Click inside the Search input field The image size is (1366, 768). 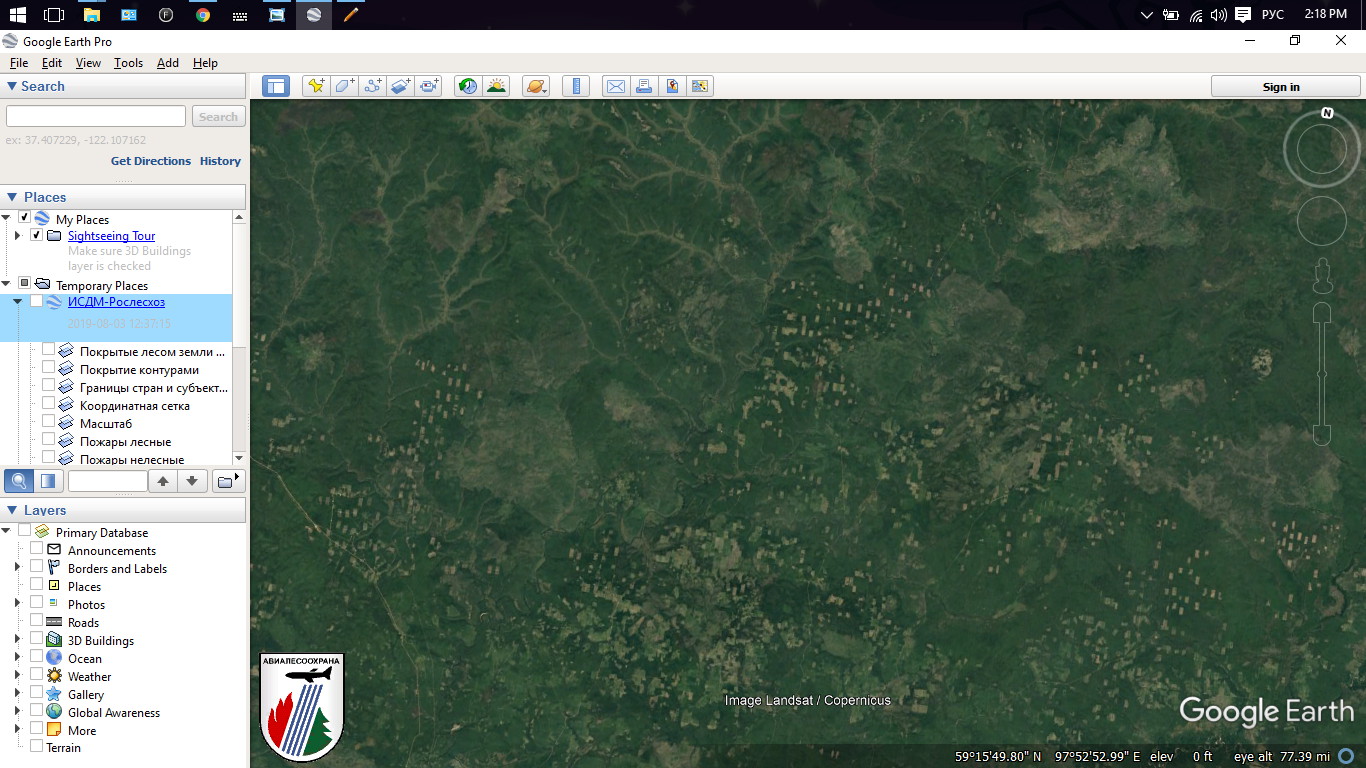coord(96,116)
